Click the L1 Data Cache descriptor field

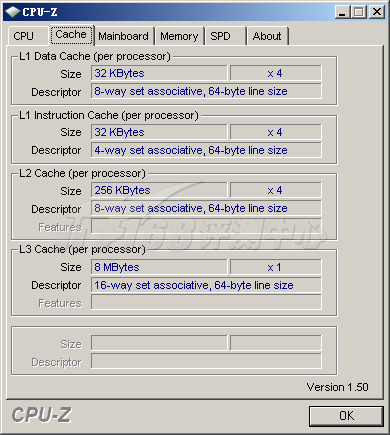206,91
